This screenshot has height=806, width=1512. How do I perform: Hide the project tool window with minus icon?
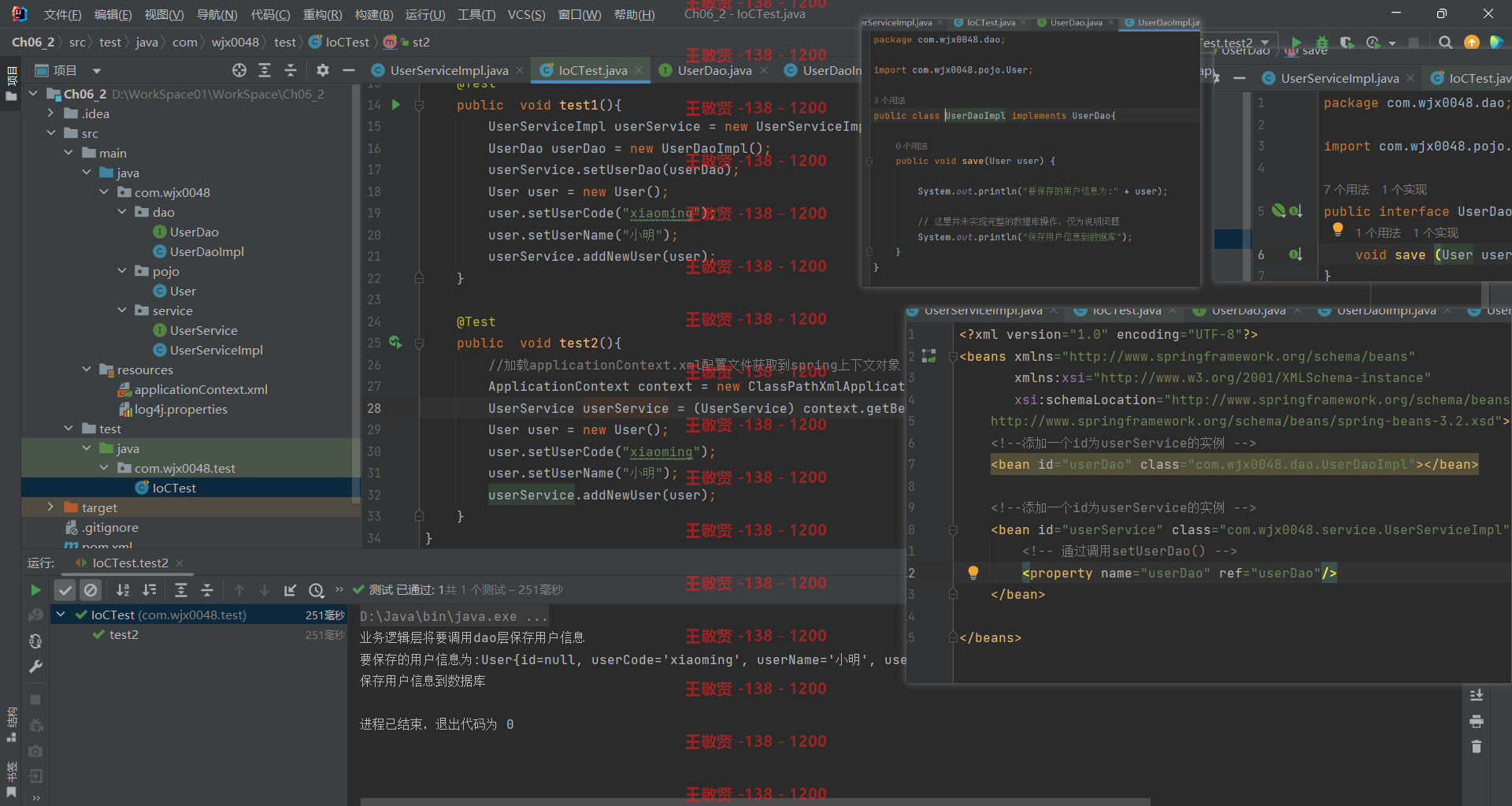tap(348, 70)
